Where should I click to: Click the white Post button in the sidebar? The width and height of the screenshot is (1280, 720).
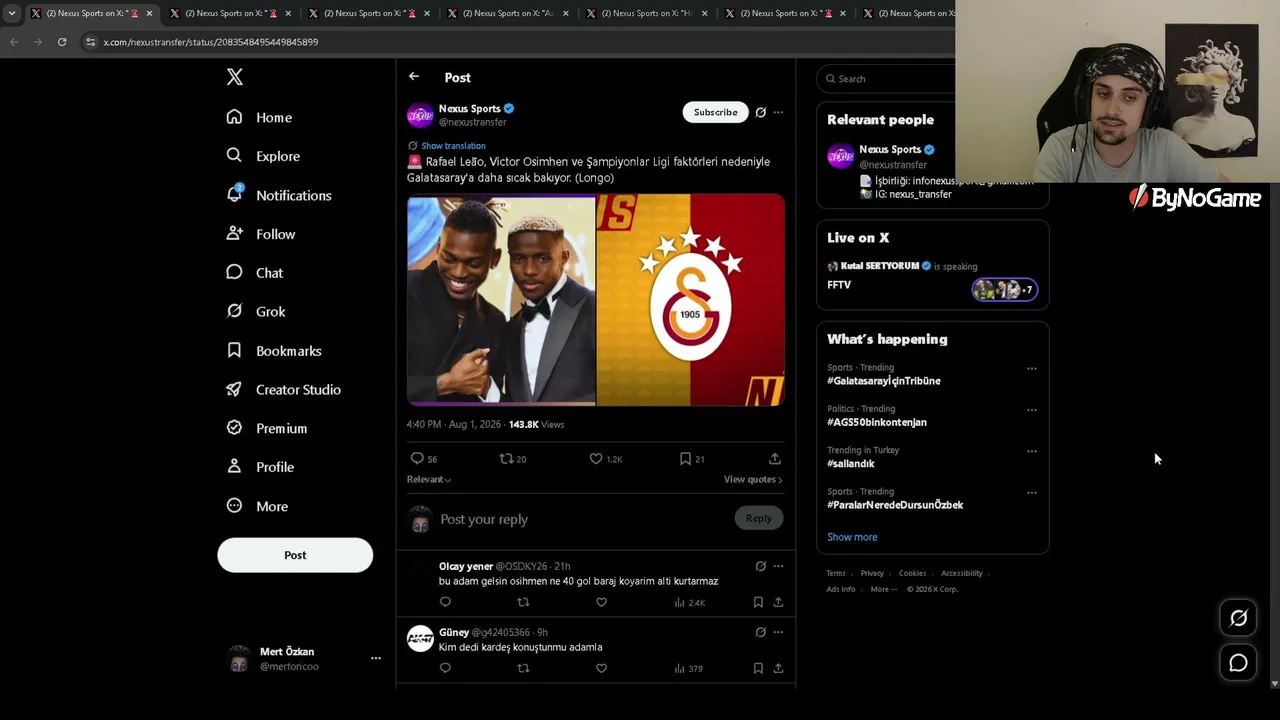tap(295, 555)
